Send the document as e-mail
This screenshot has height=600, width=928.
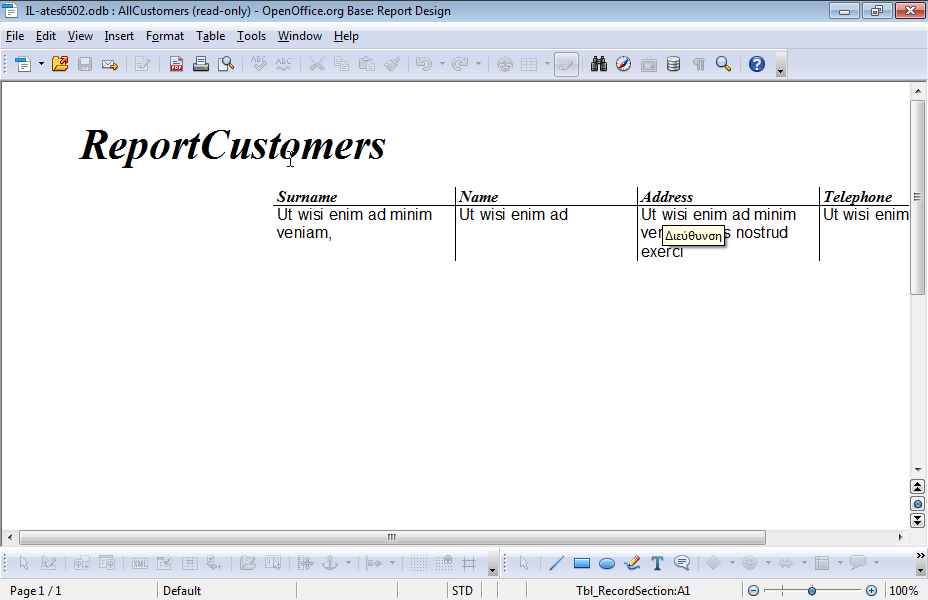[x=110, y=64]
